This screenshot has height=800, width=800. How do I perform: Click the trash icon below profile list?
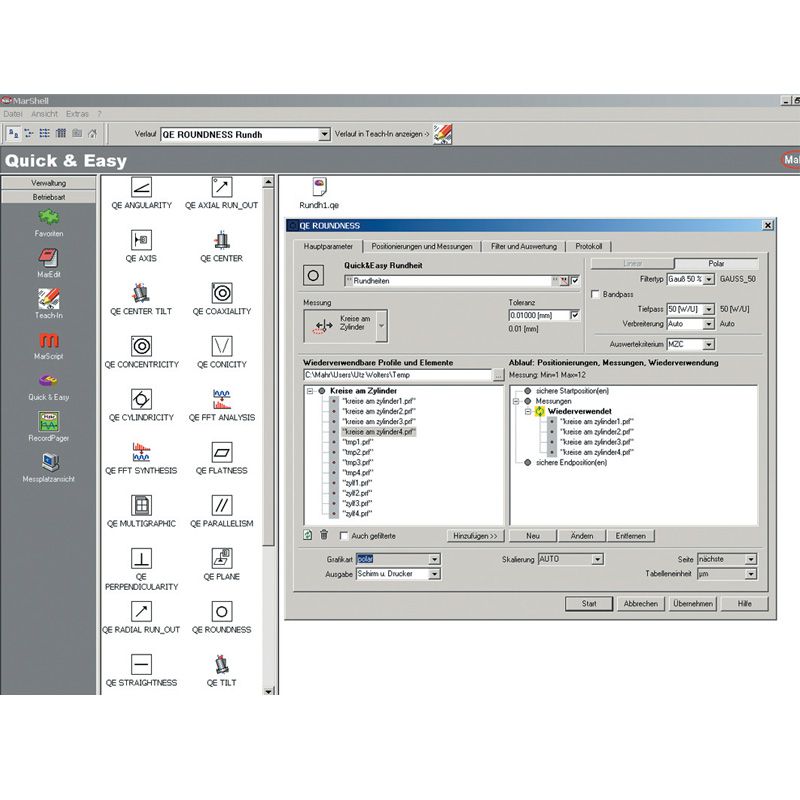[x=324, y=535]
